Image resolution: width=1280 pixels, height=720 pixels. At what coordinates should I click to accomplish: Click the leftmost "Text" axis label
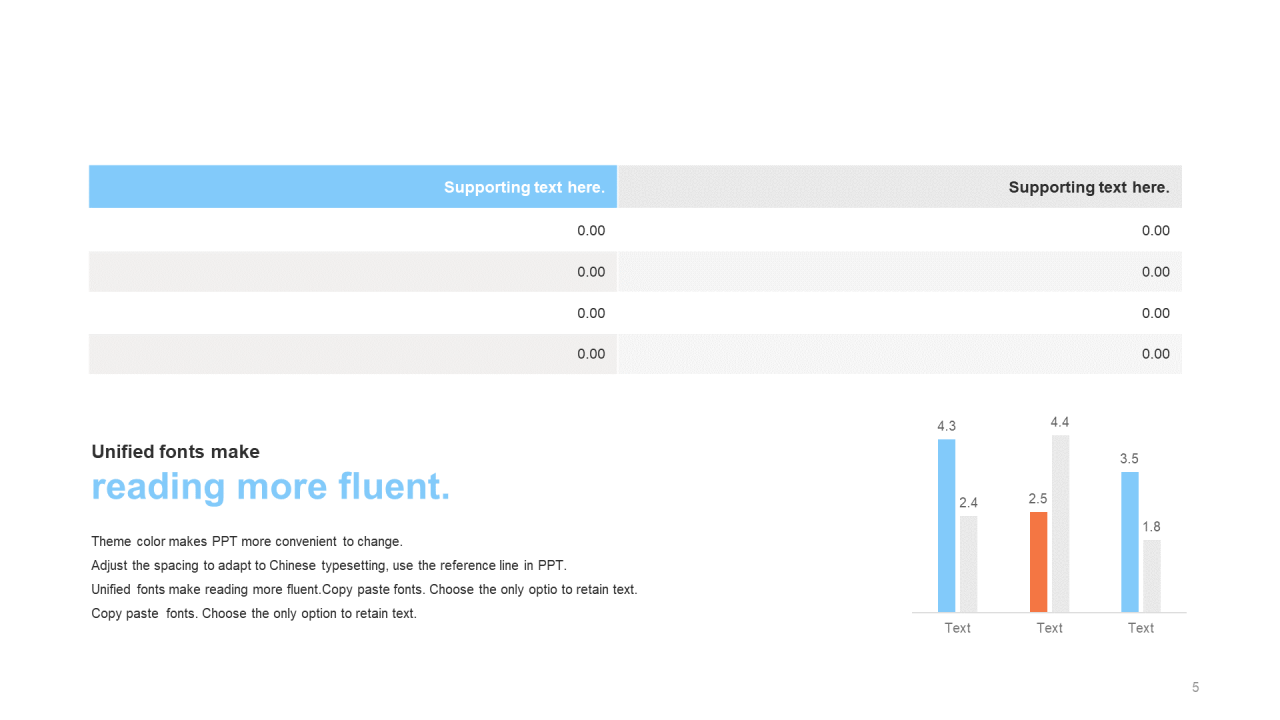957,628
